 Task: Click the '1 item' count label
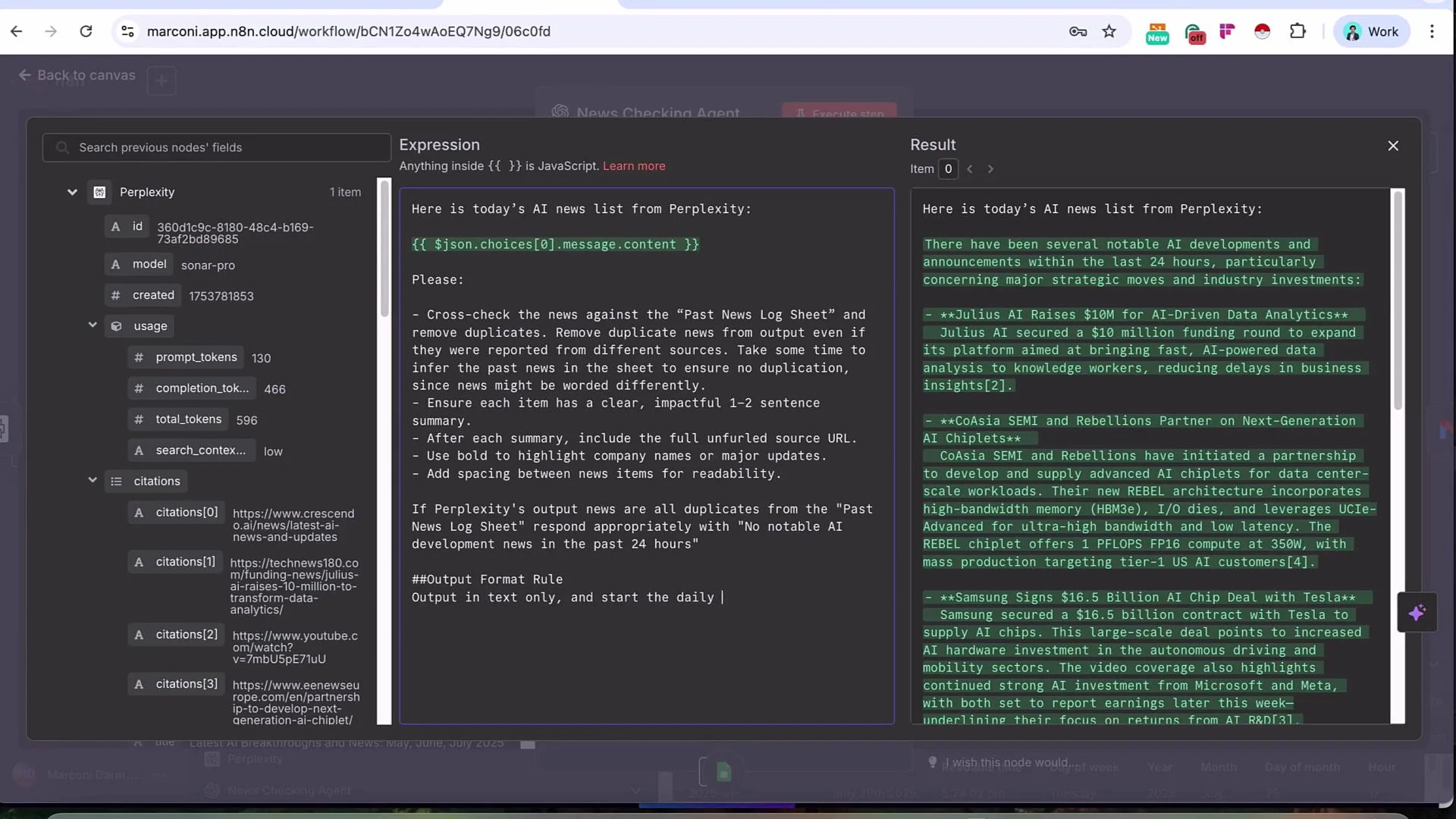(345, 192)
